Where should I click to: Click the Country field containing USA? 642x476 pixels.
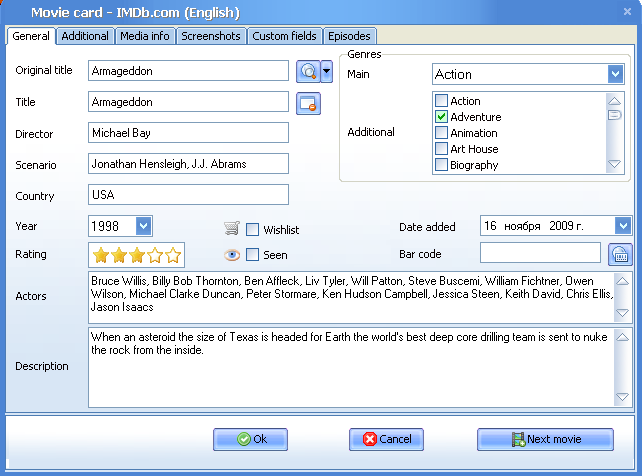click(188, 194)
